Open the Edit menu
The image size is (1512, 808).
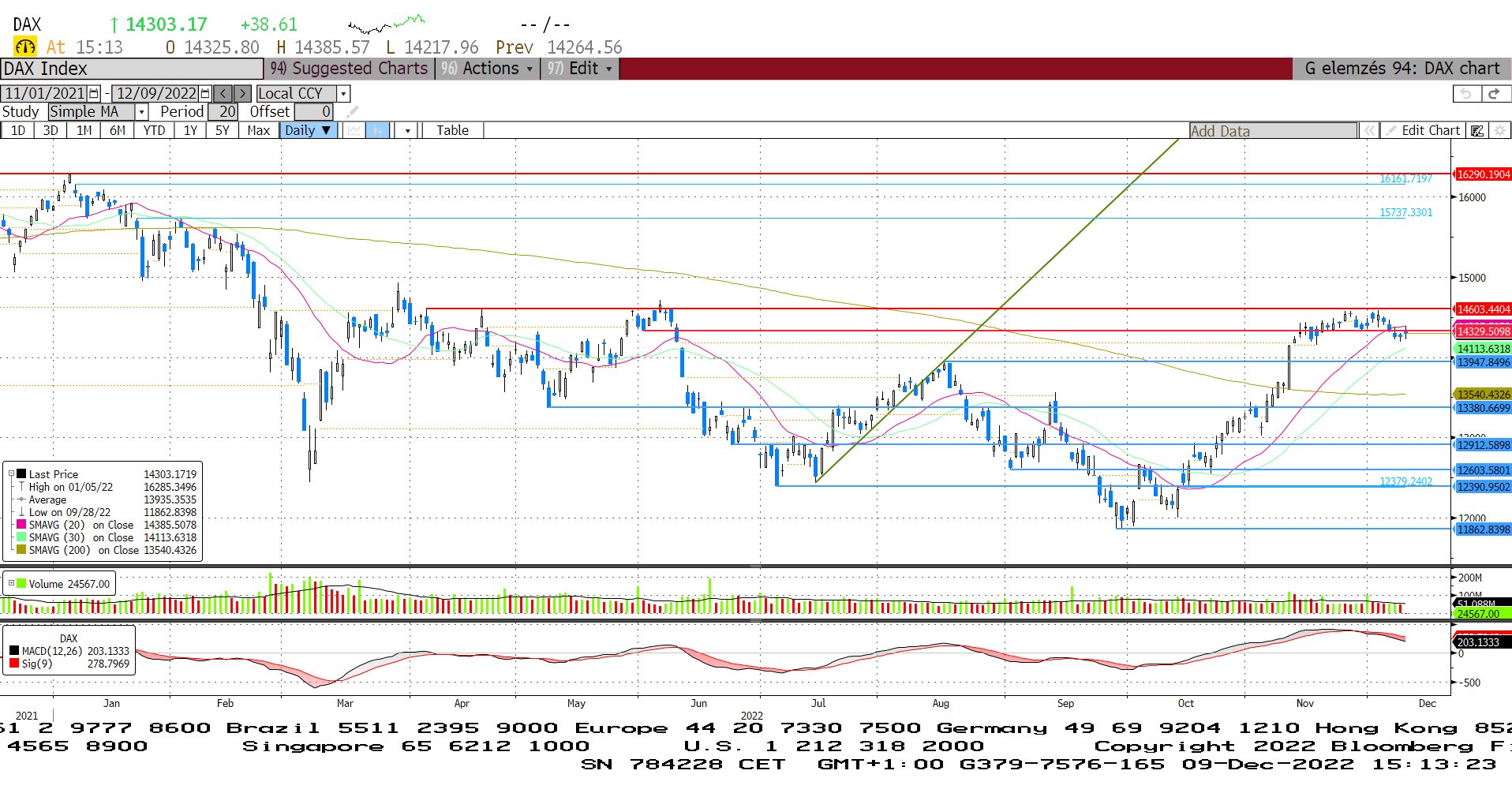coord(581,69)
